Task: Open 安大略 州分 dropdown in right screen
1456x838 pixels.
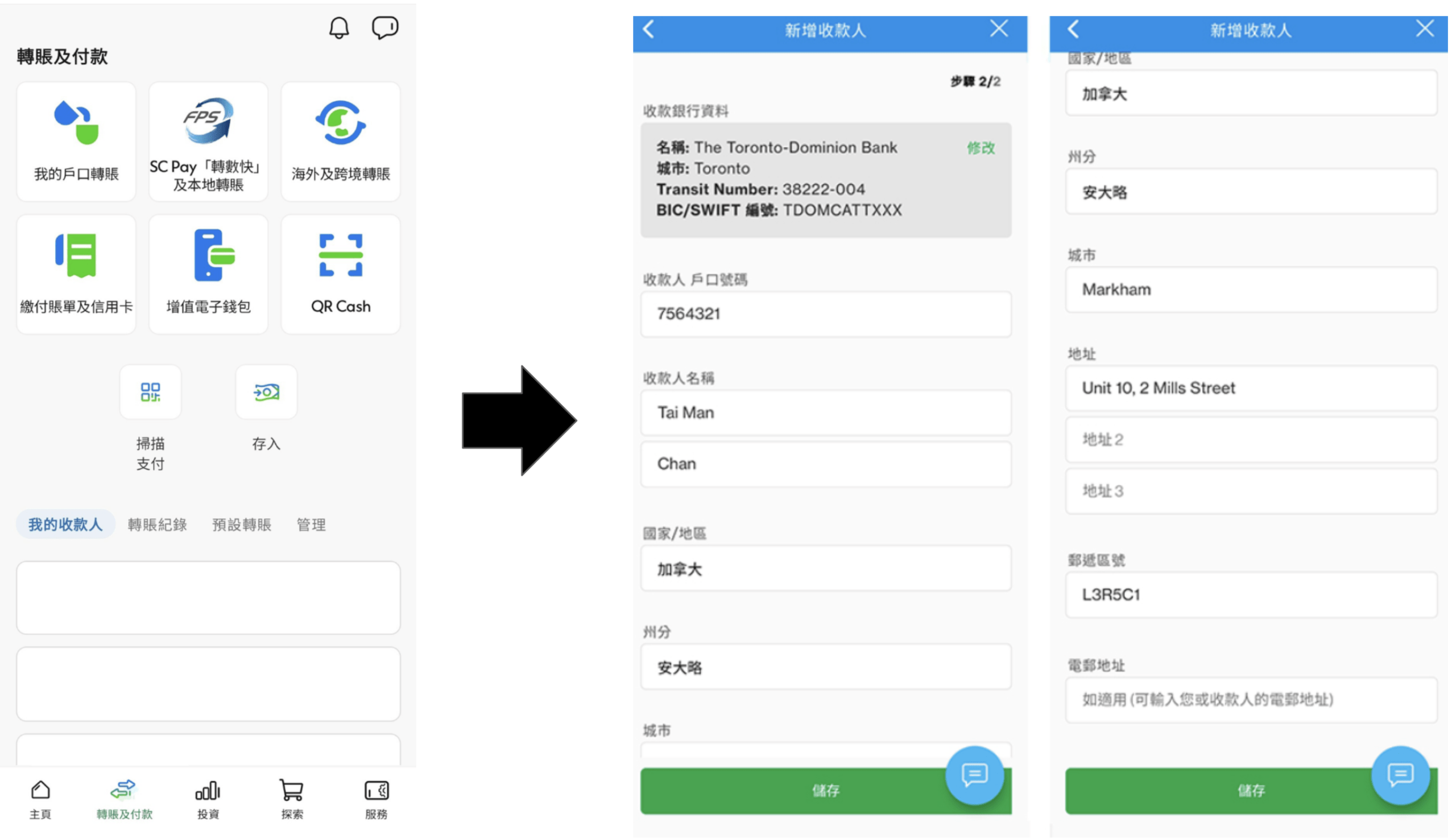Action: click(1251, 192)
